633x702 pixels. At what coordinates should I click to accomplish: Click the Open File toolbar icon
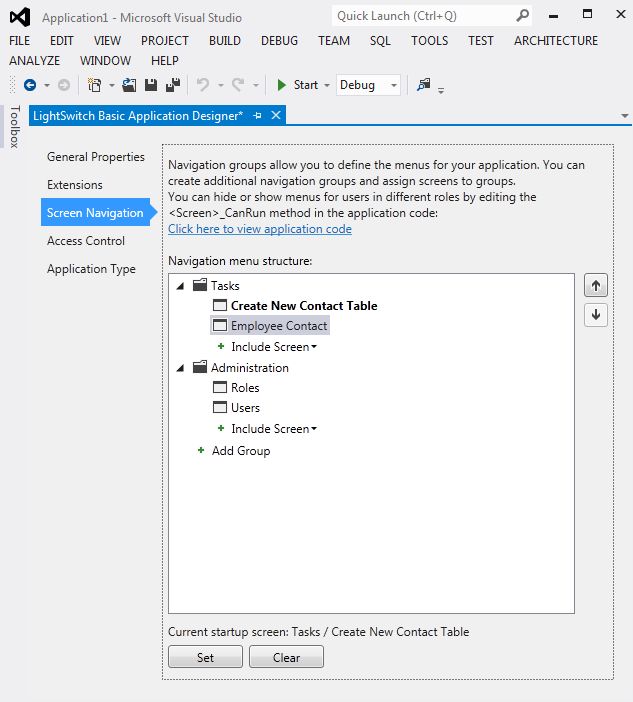(x=129, y=85)
